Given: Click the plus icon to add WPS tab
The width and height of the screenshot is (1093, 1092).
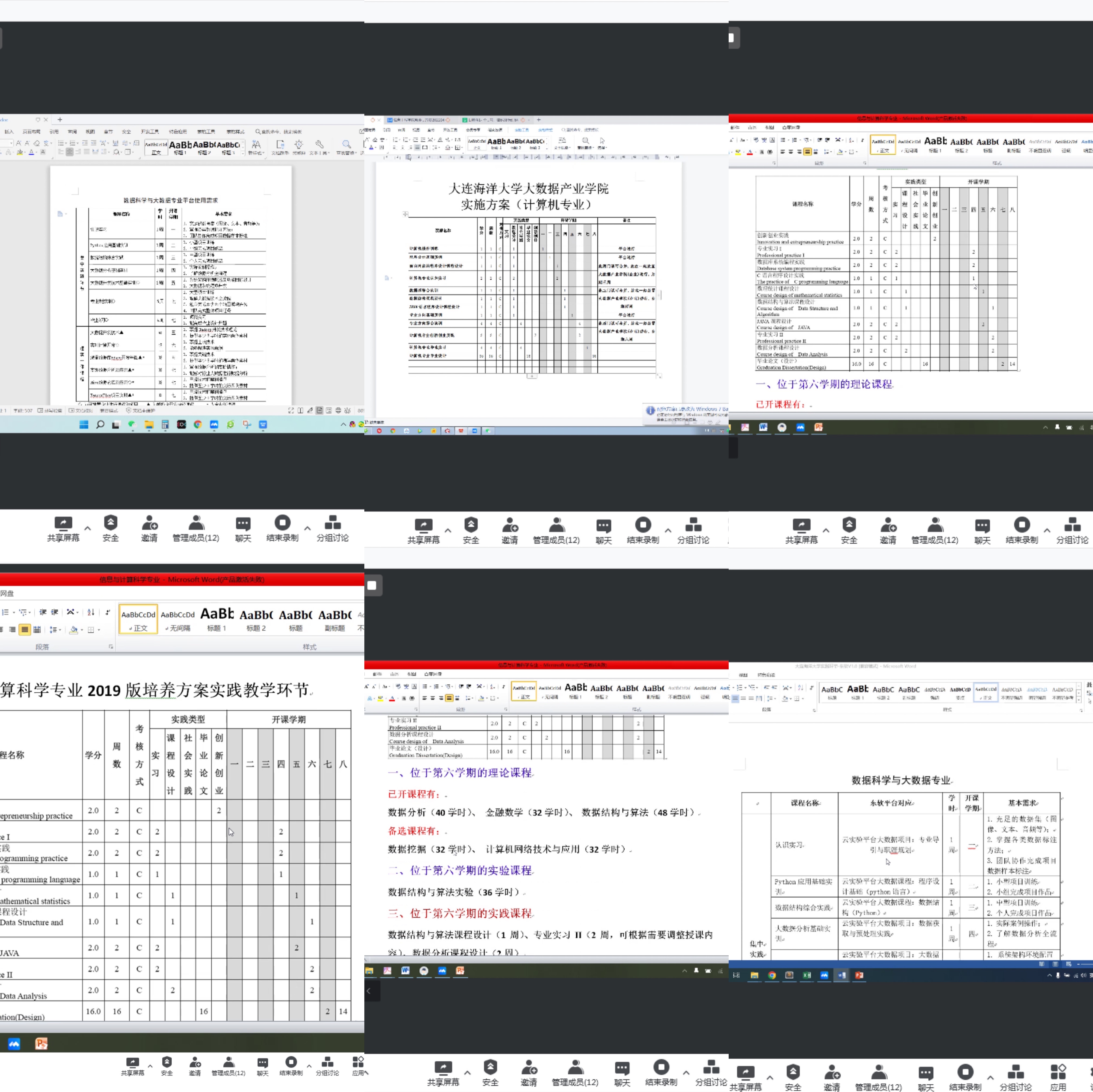Looking at the screenshot, I should point(59,119).
